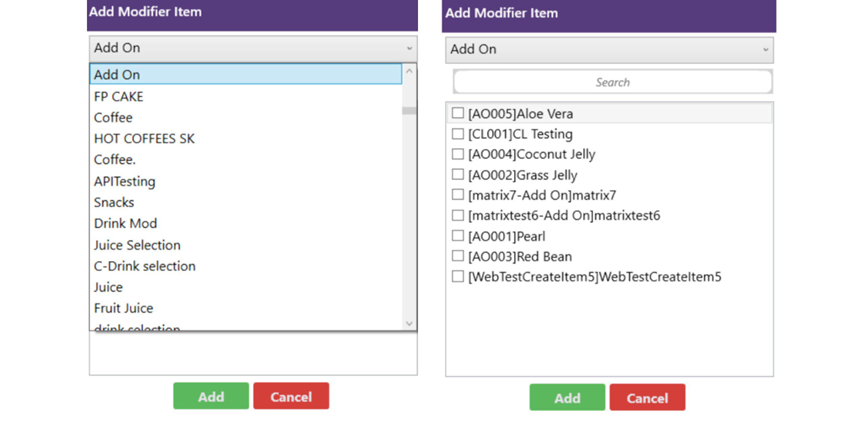863x422 pixels.
Task: Enable the Pearl modifier checkbox
Action: 458,236
